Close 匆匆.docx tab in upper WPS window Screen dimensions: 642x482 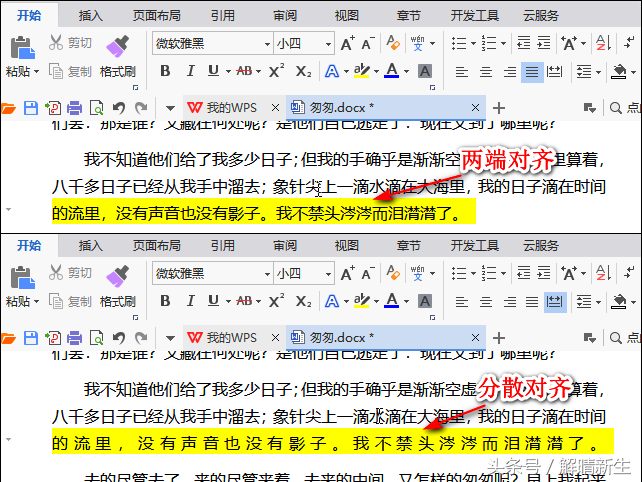tap(475, 108)
